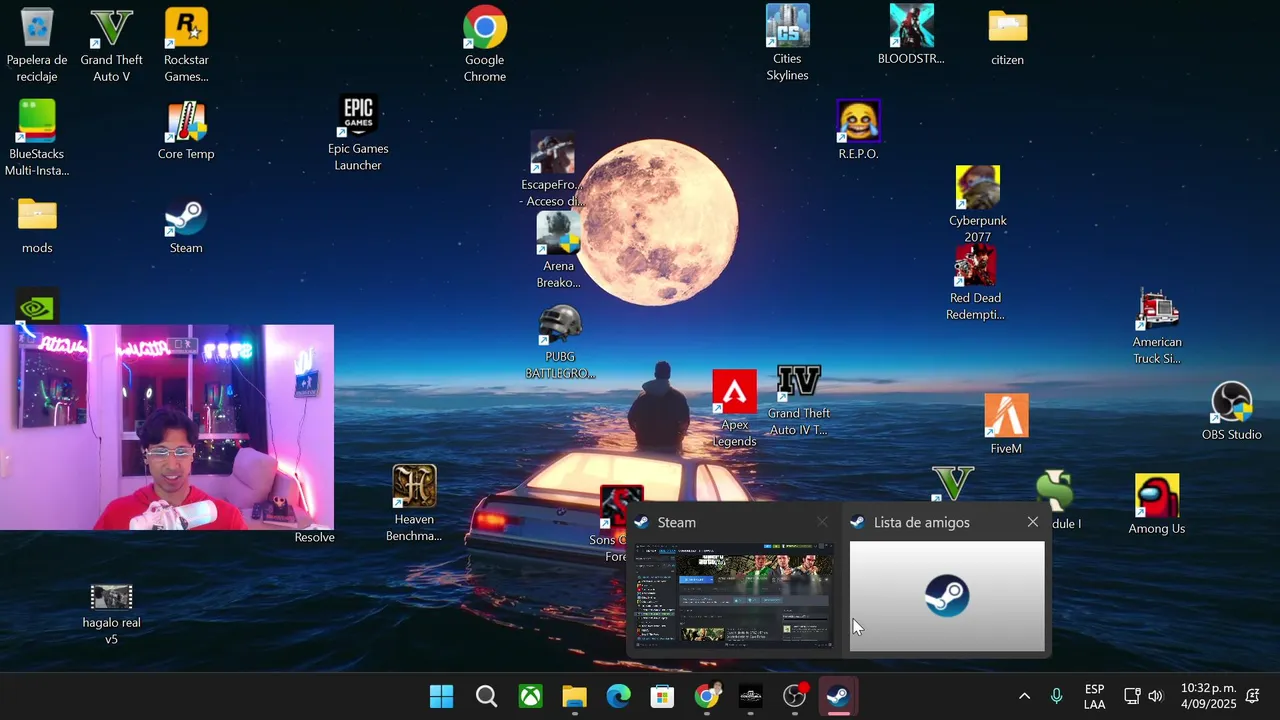Select the Google Chrome desktop shortcut

tap(485, 45)
